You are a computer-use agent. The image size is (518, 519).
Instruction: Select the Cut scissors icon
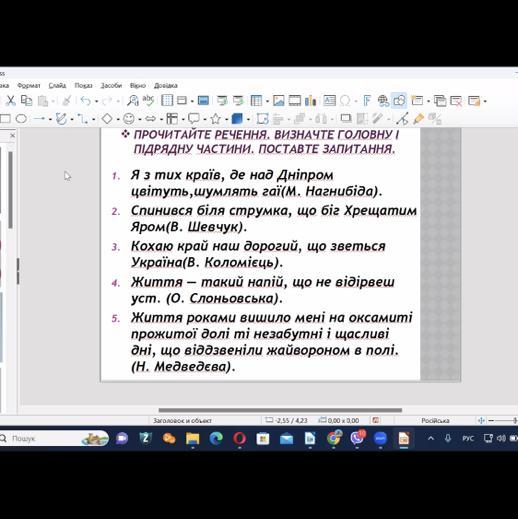coord(10,100)
